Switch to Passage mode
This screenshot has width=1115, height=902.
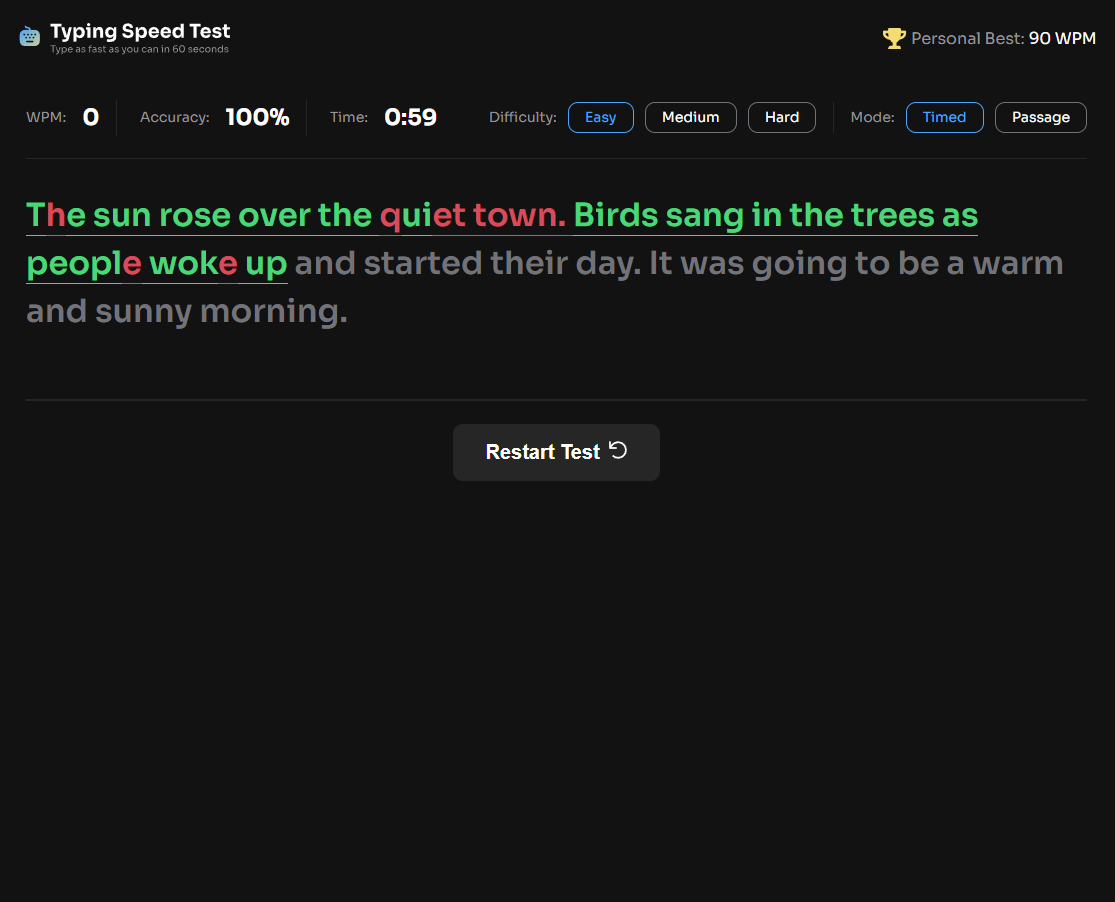(1040, 117)
